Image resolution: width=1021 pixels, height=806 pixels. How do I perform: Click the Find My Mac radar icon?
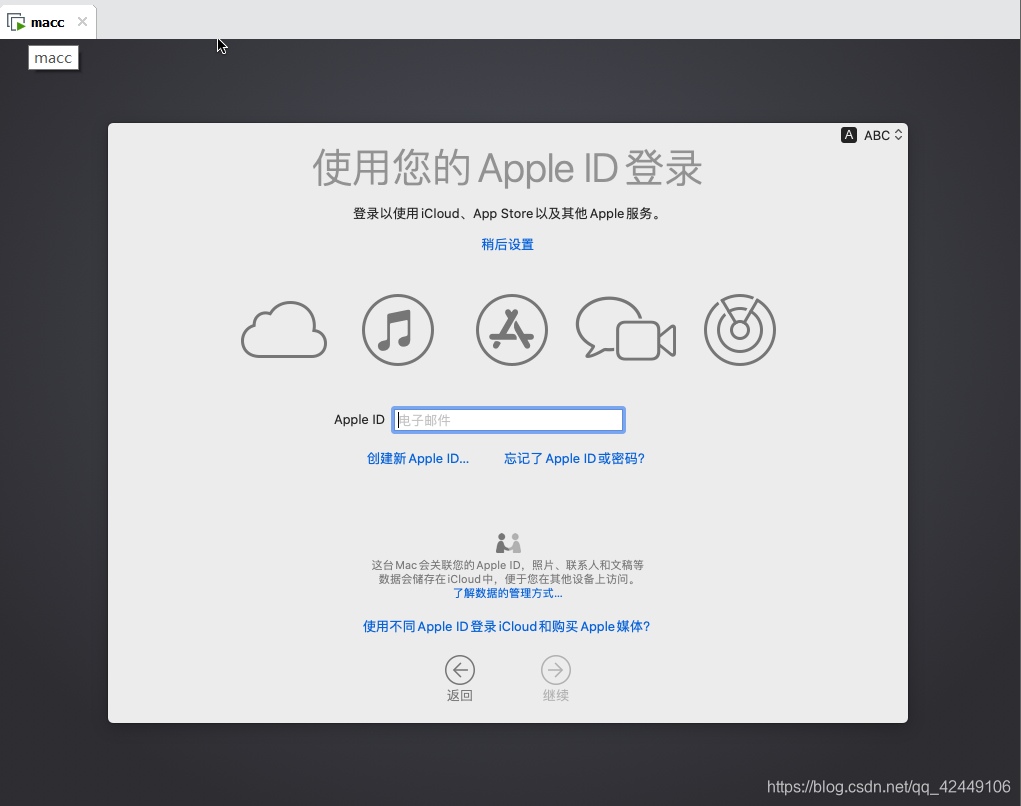(x=740, y=329)
